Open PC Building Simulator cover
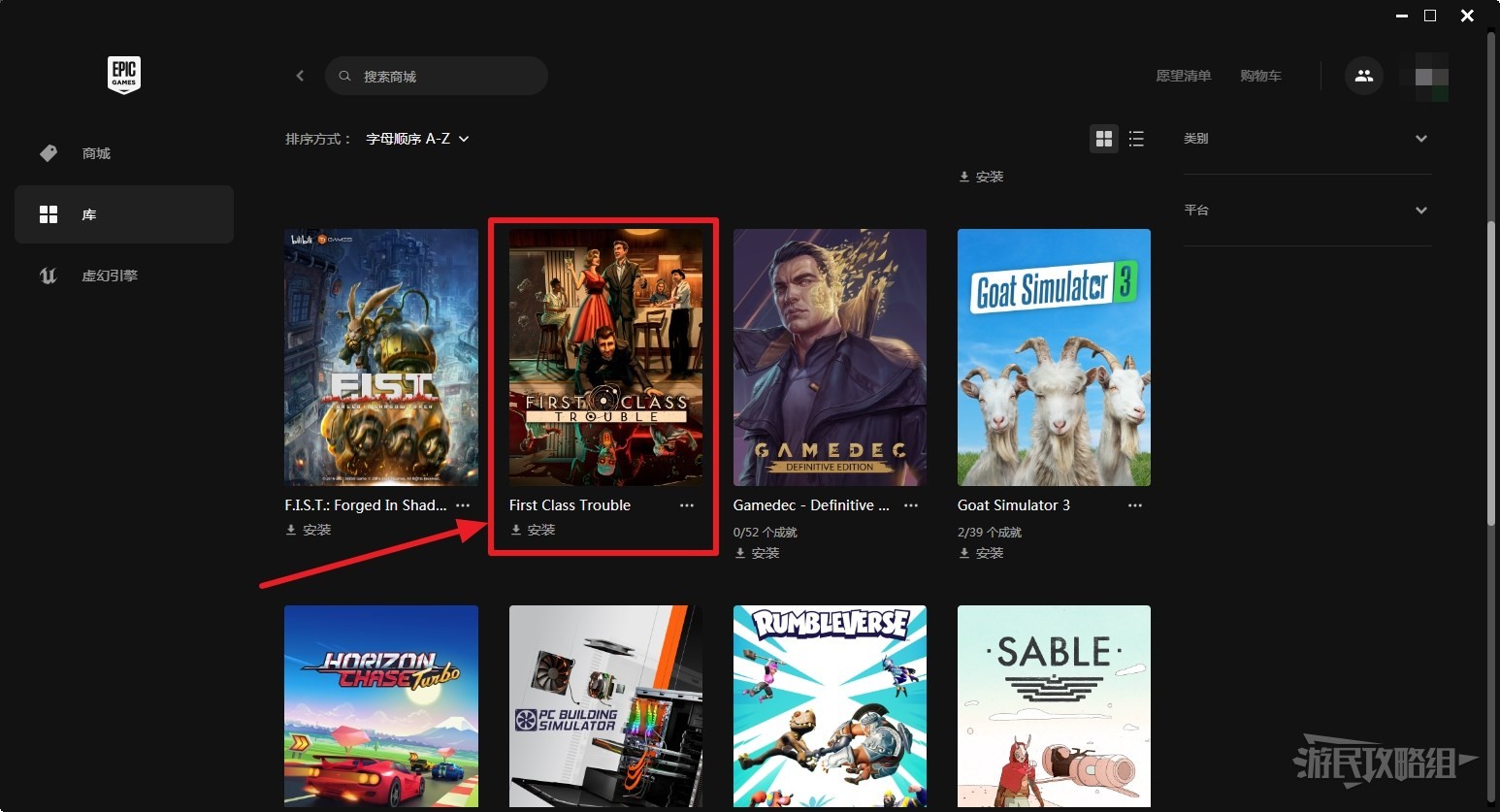The width and height of the screenshot is (1500, 812). tap(605, 706)
